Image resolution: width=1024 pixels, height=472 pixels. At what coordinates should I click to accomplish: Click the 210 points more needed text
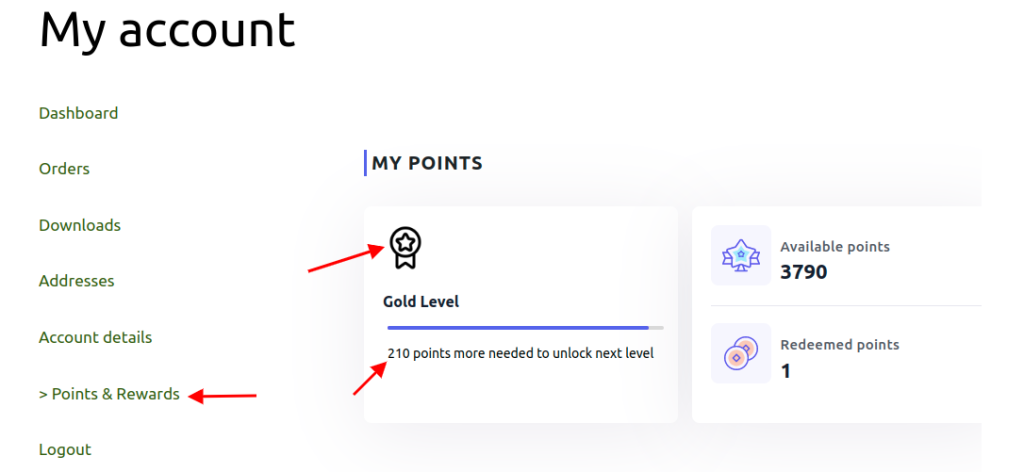[520, 354]
